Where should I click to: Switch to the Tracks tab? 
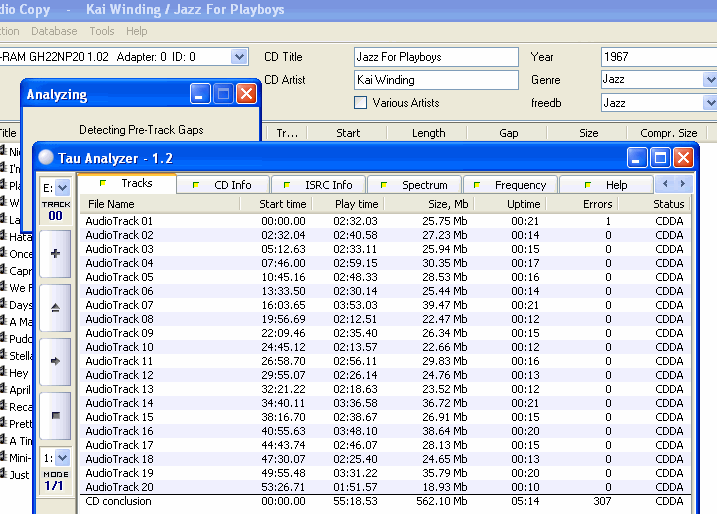(127, 183)
